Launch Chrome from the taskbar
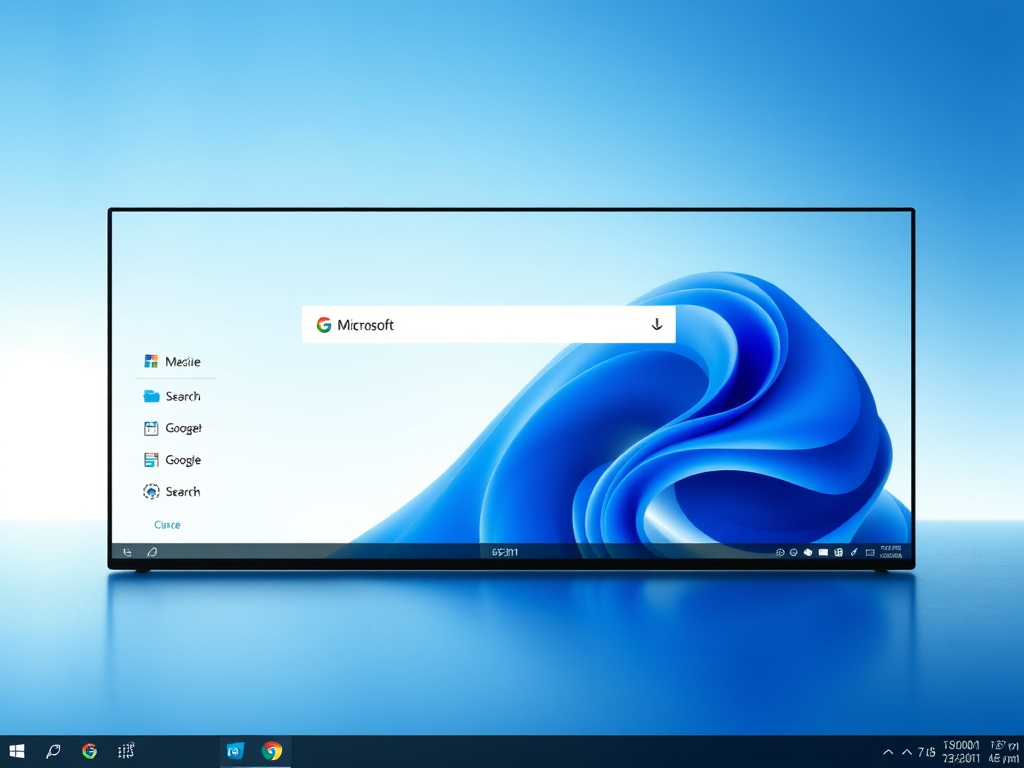Image resolution: width=1024 pixels, height=768 pixels. 272,751
